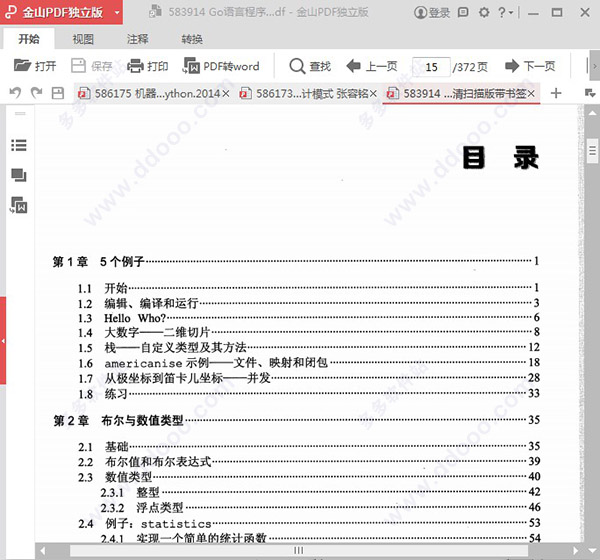Click the 查找 search button
600x560 pixels.
(310, 66)
